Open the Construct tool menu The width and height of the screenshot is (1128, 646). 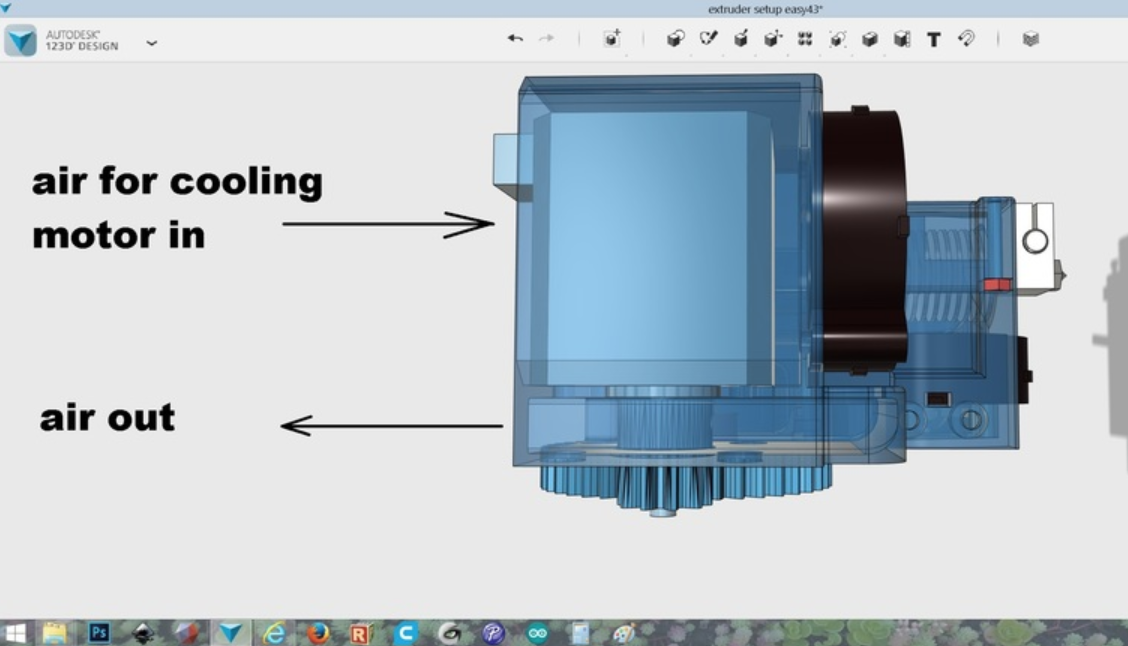point(741,39)
